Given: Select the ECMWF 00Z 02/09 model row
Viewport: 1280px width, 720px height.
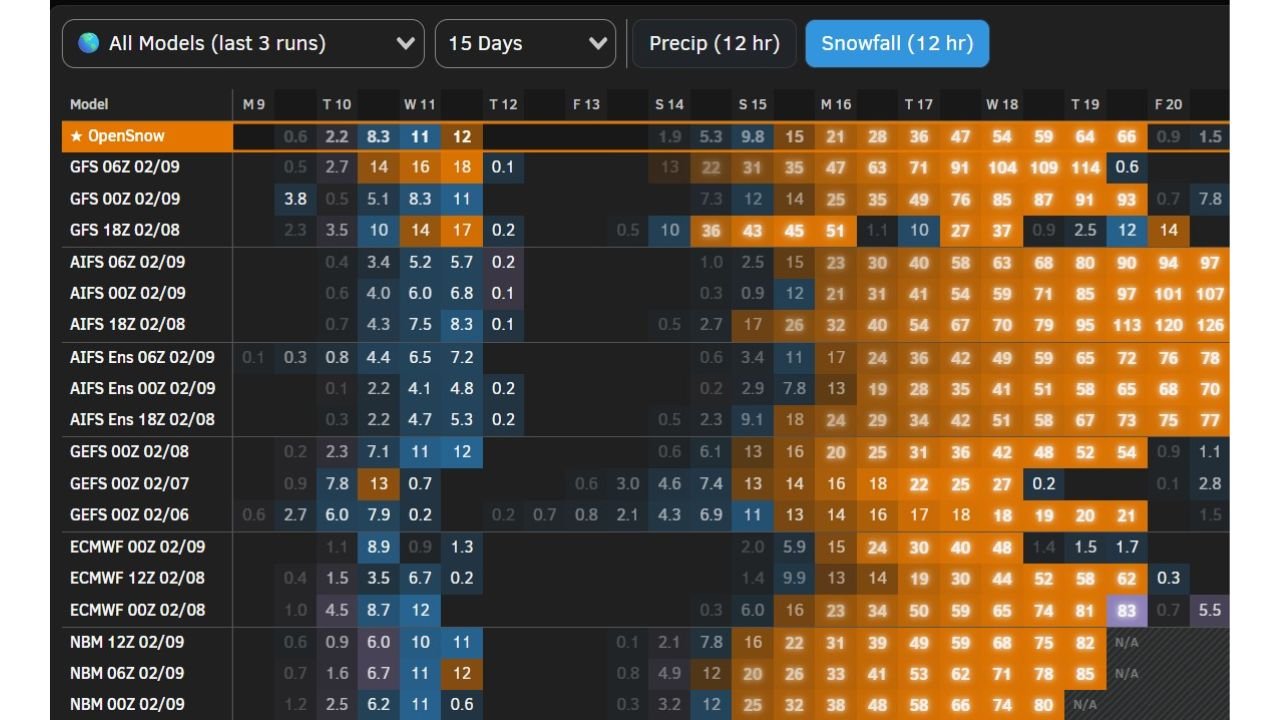Looking at the screenshot, I should coord(137,547).
